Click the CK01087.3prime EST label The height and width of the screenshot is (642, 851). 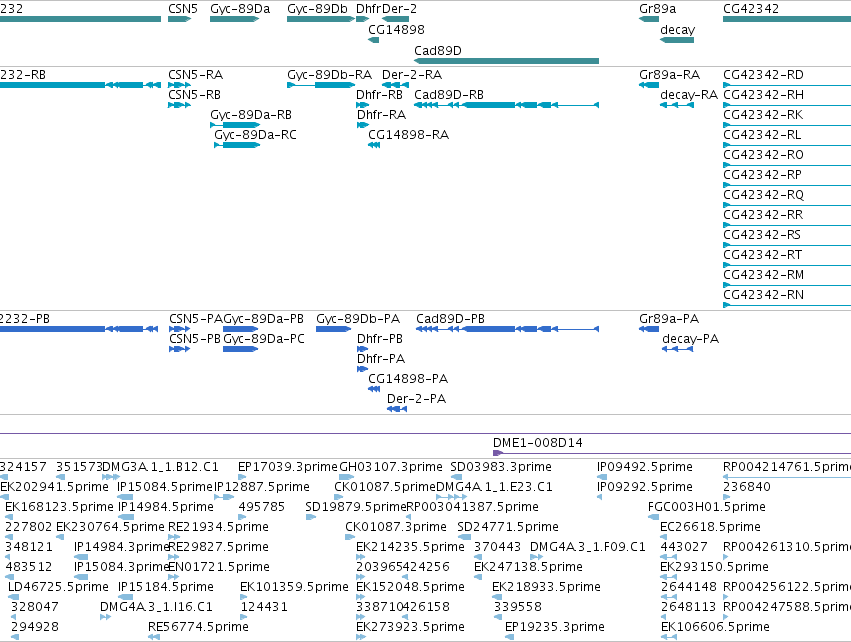click(396, 527)
